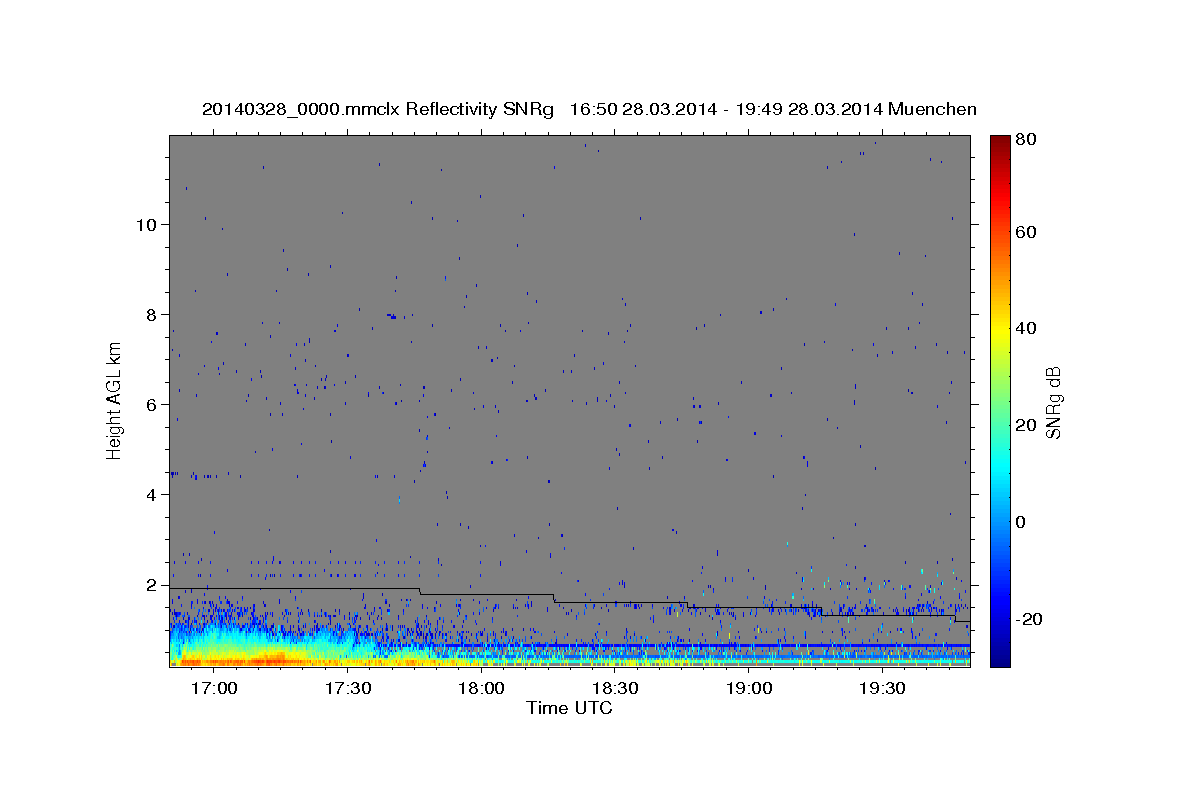
Task: Click the plot title text
Action: 589,109
